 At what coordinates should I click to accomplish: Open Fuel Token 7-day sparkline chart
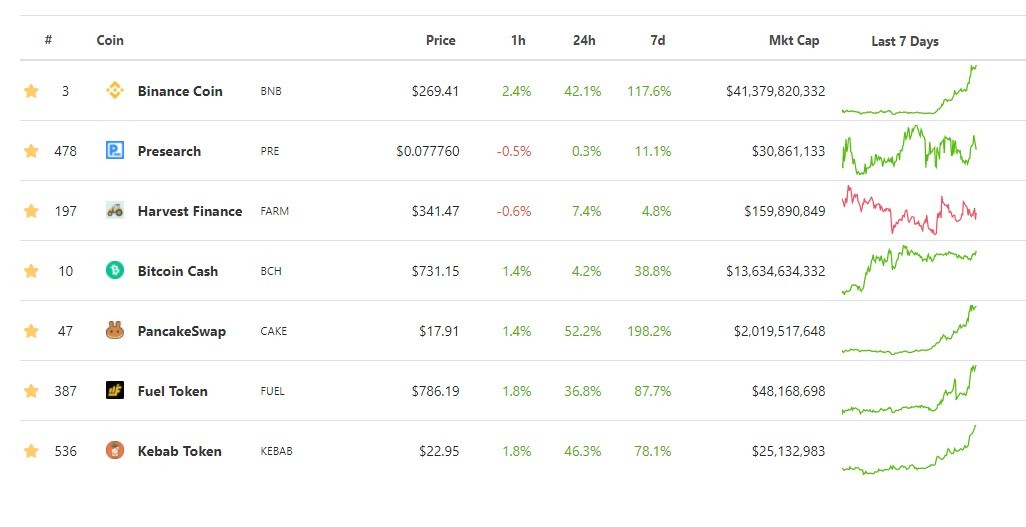coord(909,390)
